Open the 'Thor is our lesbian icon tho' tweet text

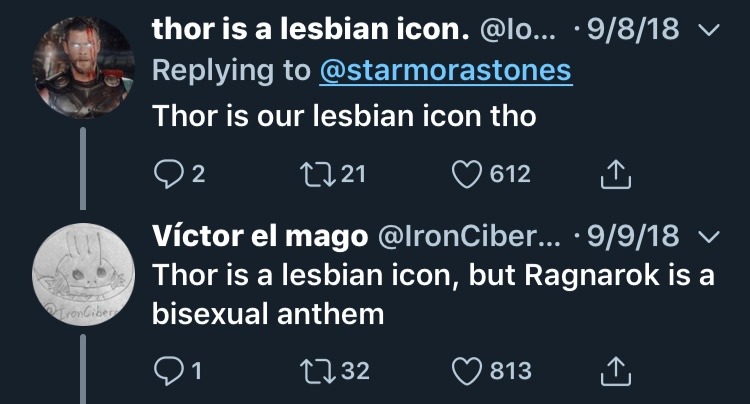[344, 116]
